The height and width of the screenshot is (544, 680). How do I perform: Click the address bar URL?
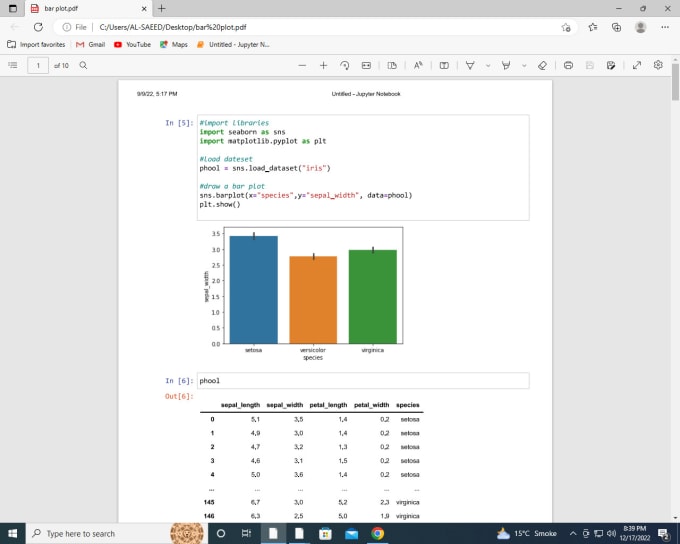click(173, 27)
